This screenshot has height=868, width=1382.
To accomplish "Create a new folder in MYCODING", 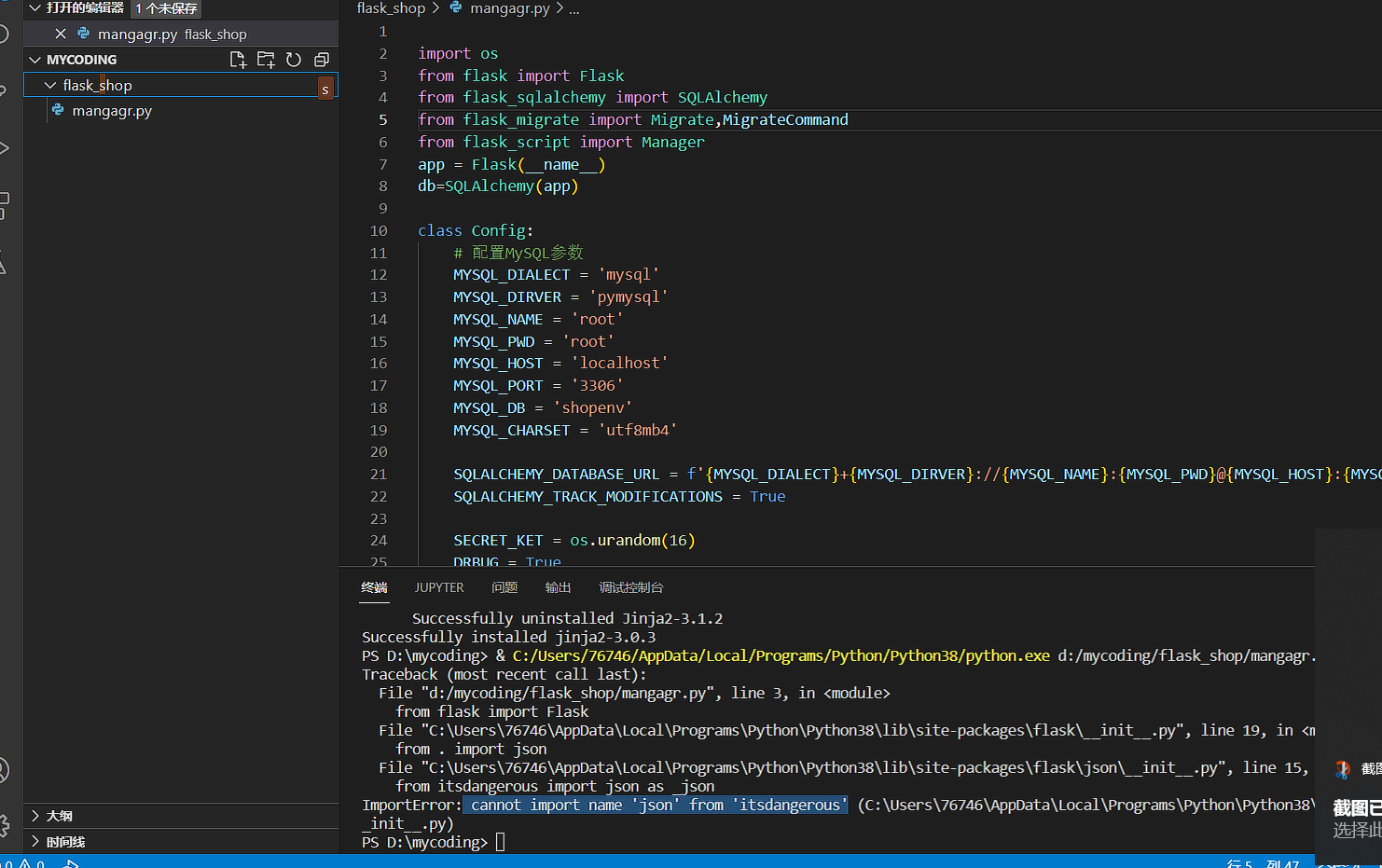I will coord(266,60).
